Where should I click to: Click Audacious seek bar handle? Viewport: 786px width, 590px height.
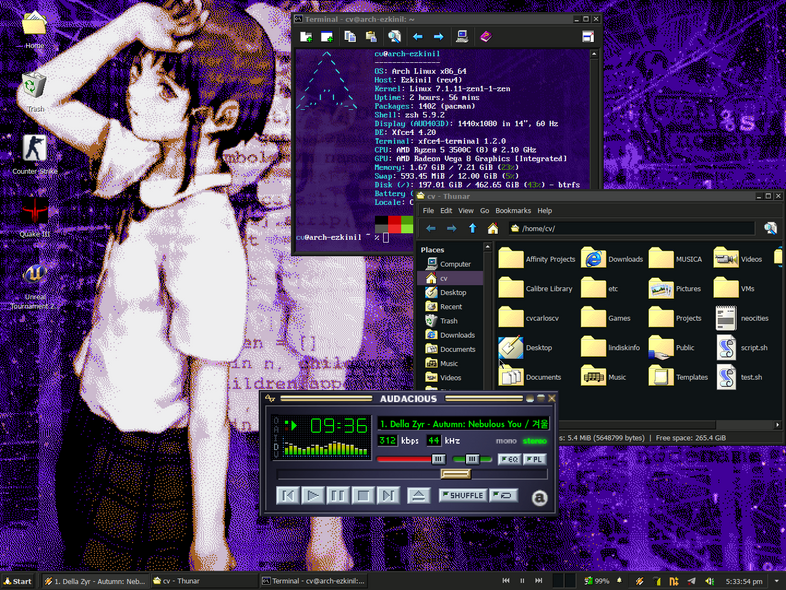click(456, 474)
